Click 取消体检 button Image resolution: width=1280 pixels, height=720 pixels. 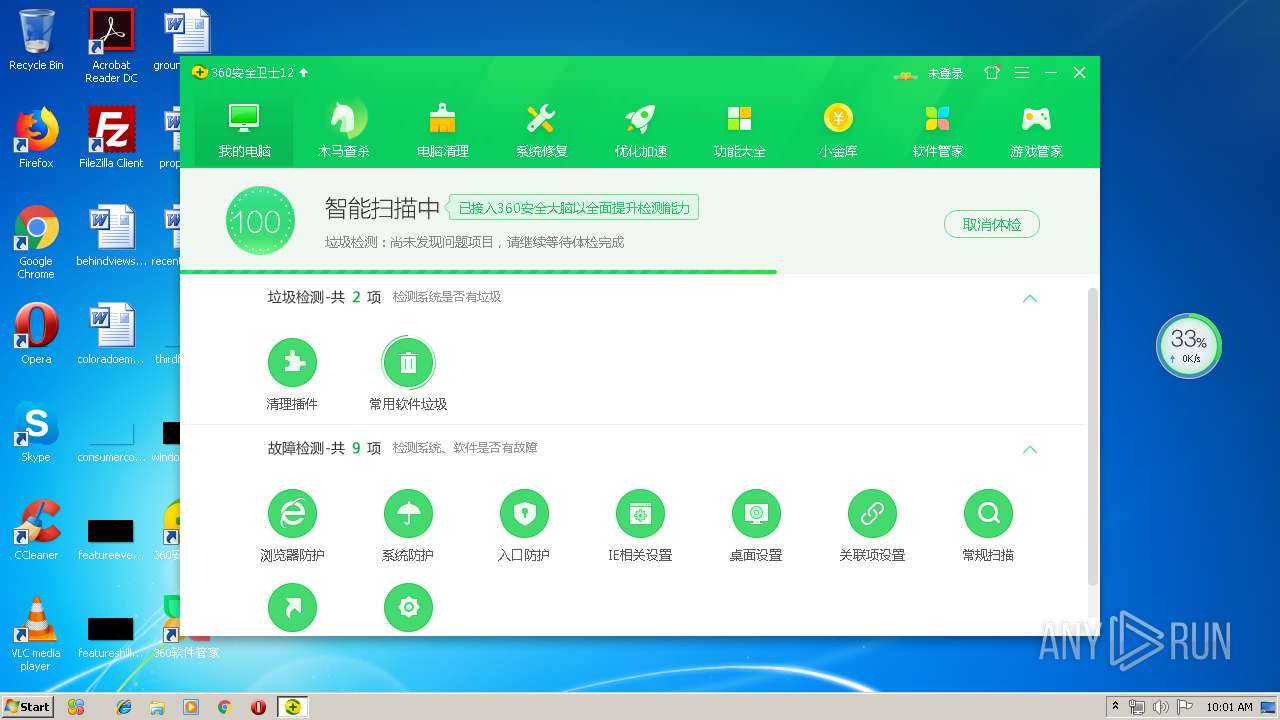(x=991, y=224)
